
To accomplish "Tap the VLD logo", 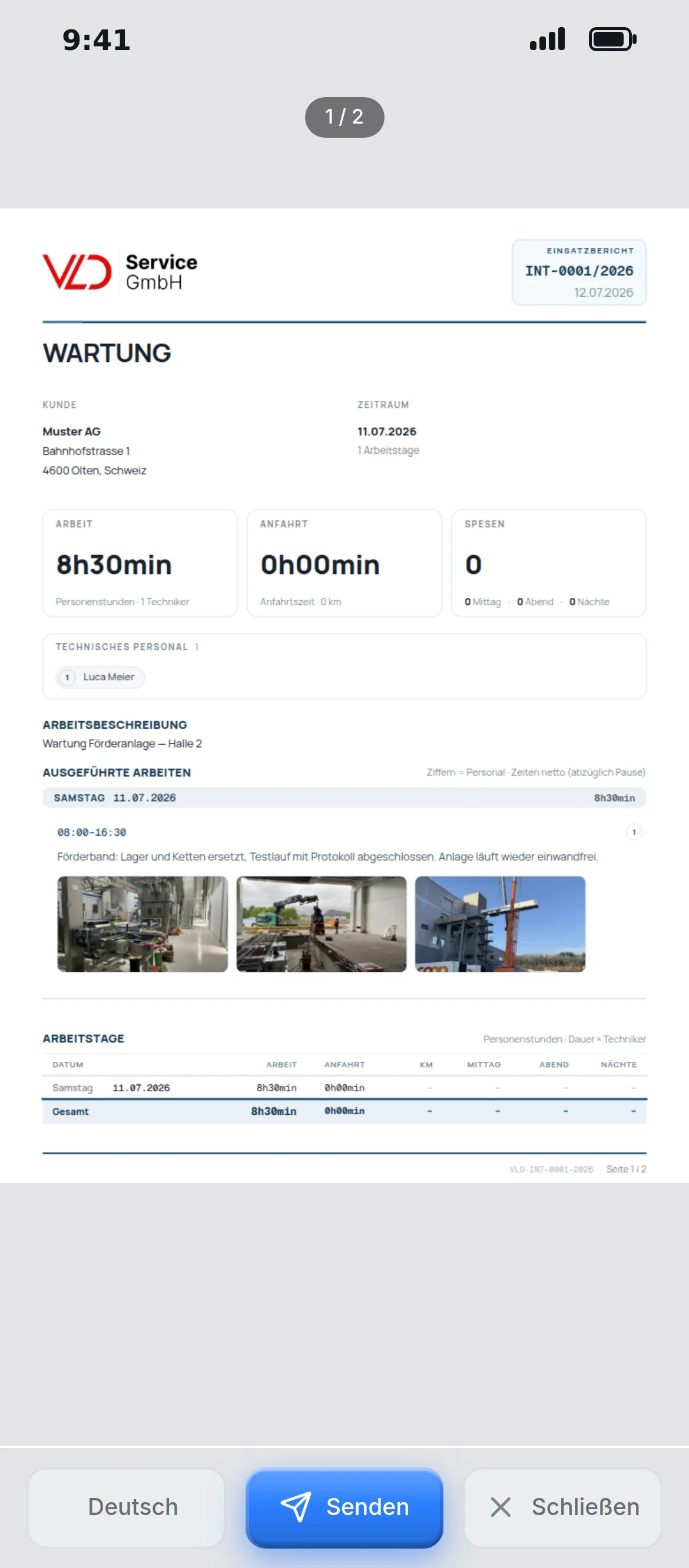I will [x=77, y=271].
